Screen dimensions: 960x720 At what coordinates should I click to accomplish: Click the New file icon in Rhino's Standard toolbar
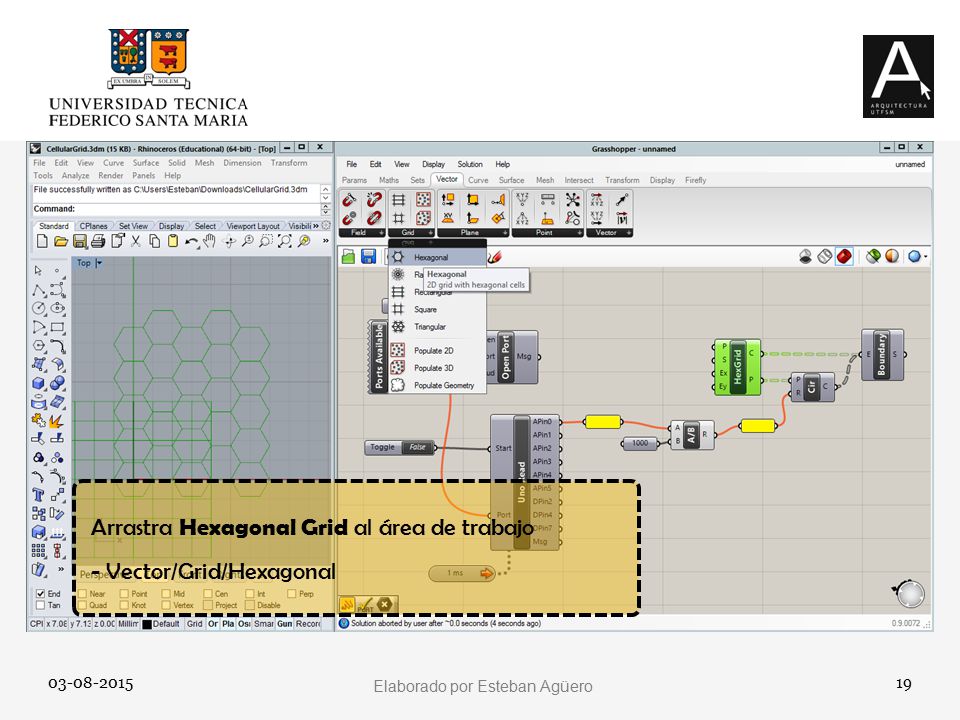tap(42, 241)
